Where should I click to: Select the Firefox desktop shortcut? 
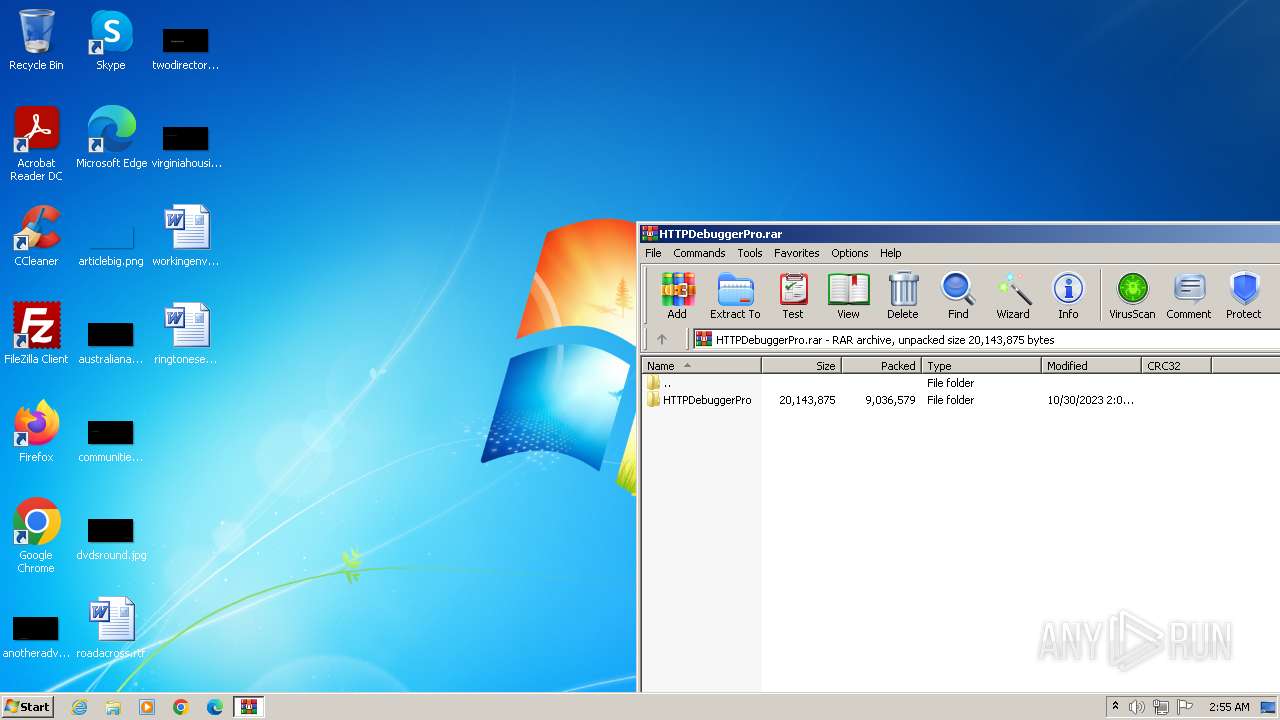(36, 432)
